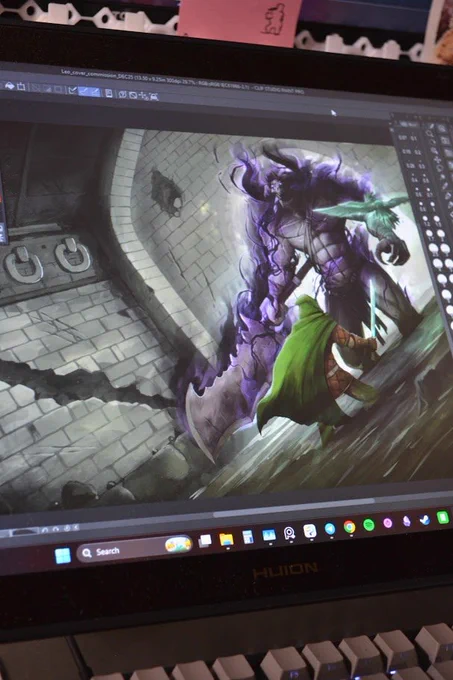This screenshot has width=453, height=680.
Task: Click the first rotate icon below canvas
Action: (45, 530)
